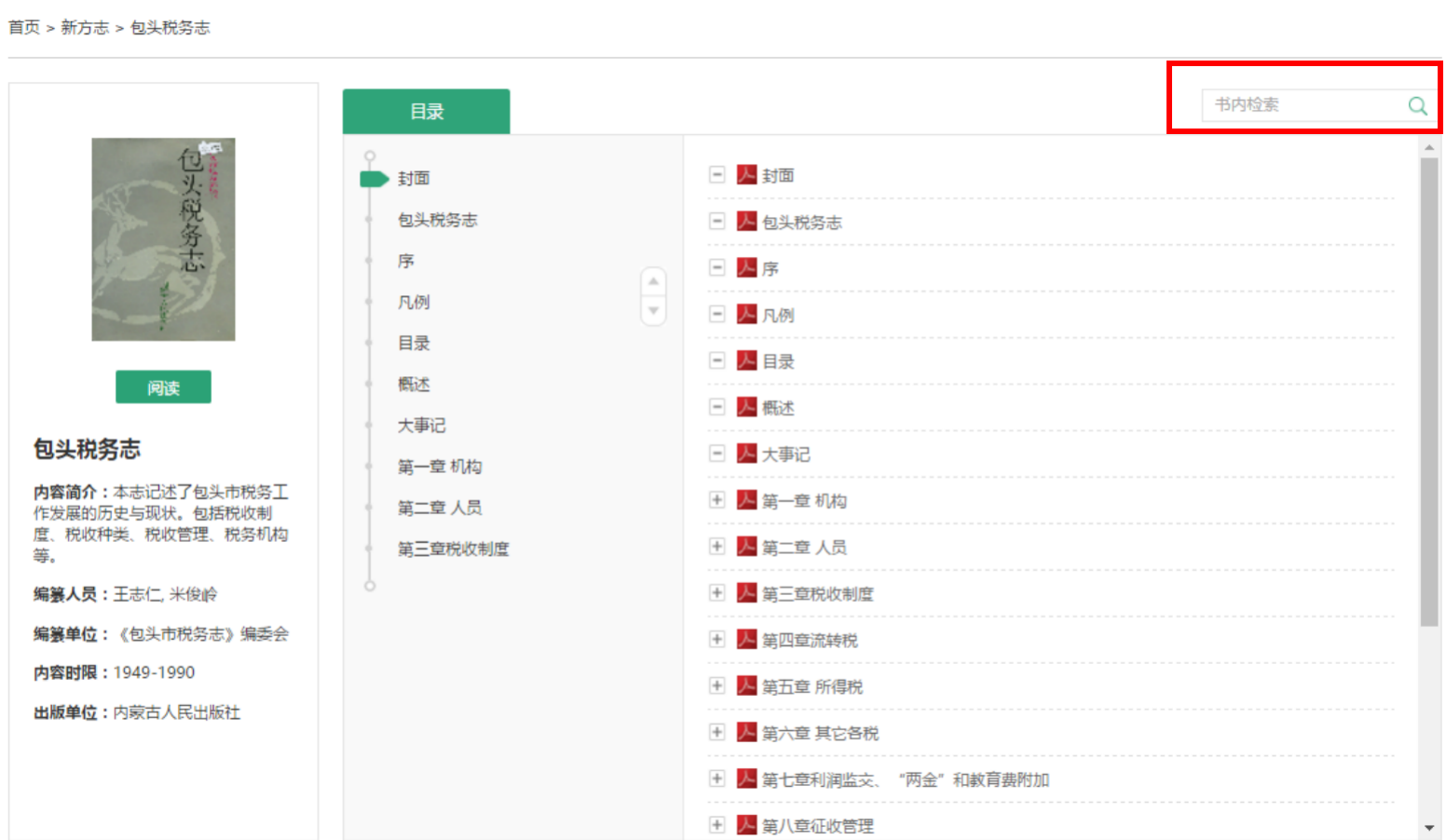Click the scrollbar down arrow of tree panel
The height and width of the screenshot is (840, 1446).
1429,828
